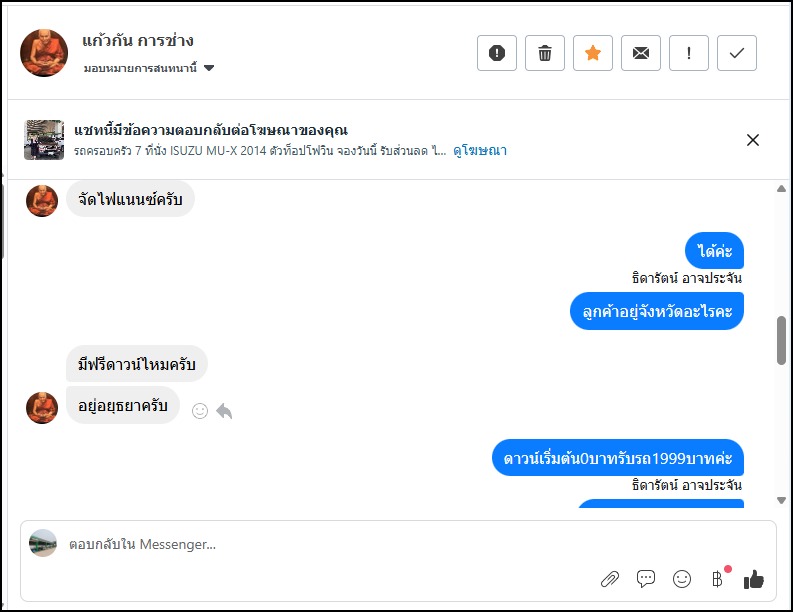React to the อยู่อยุธยาครับ message with emoji
The width and height of the screenshot is (793, 612).
click(x=200, y=410)
